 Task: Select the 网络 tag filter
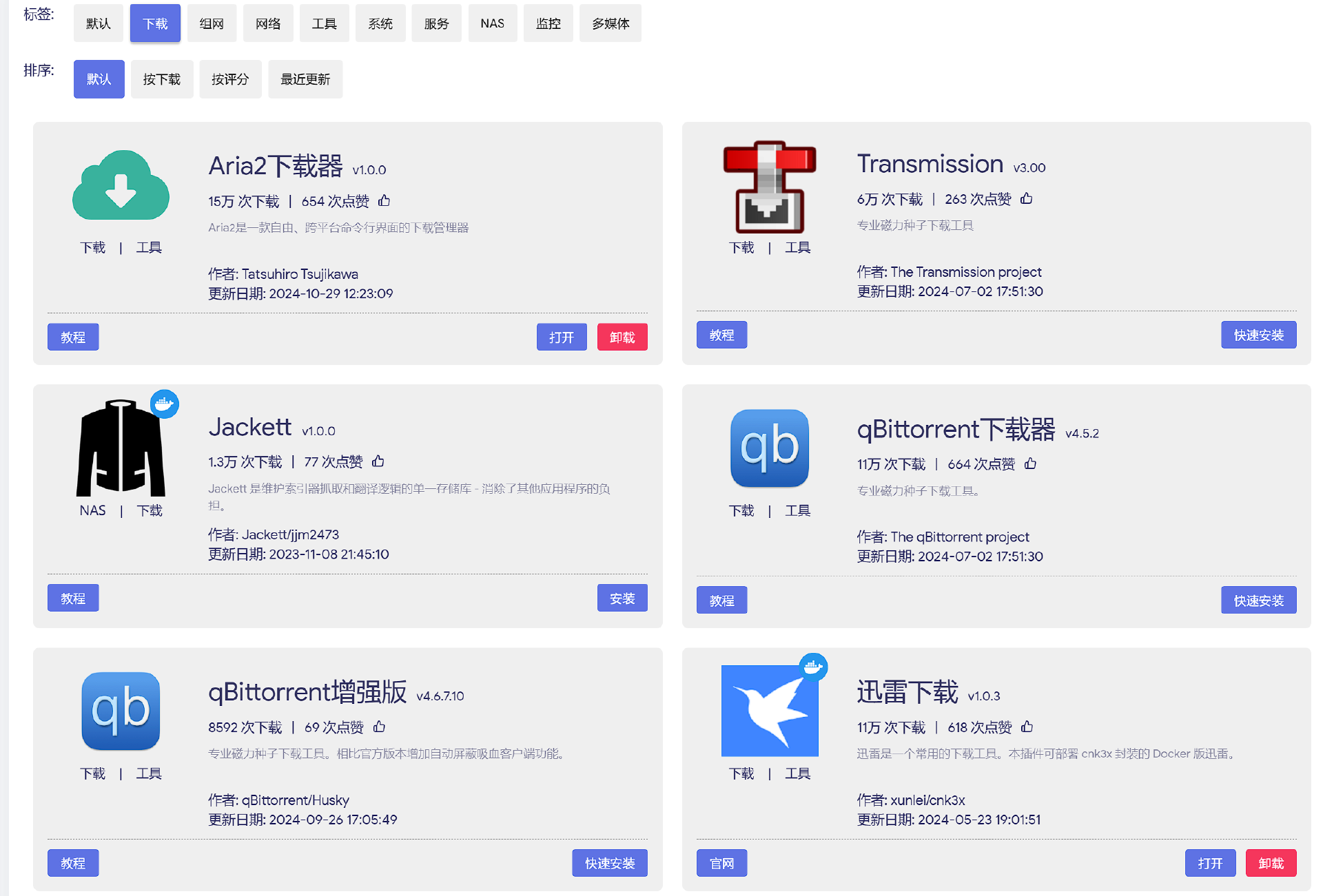tap(268, 23)
